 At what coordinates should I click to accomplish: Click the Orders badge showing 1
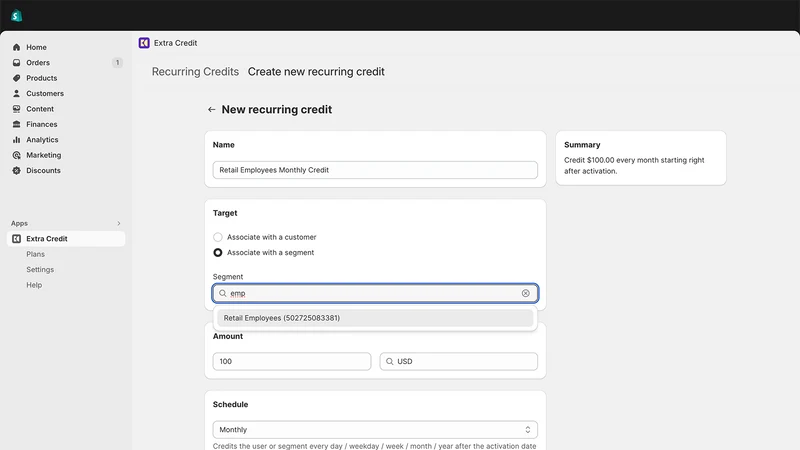coord(117,63)
